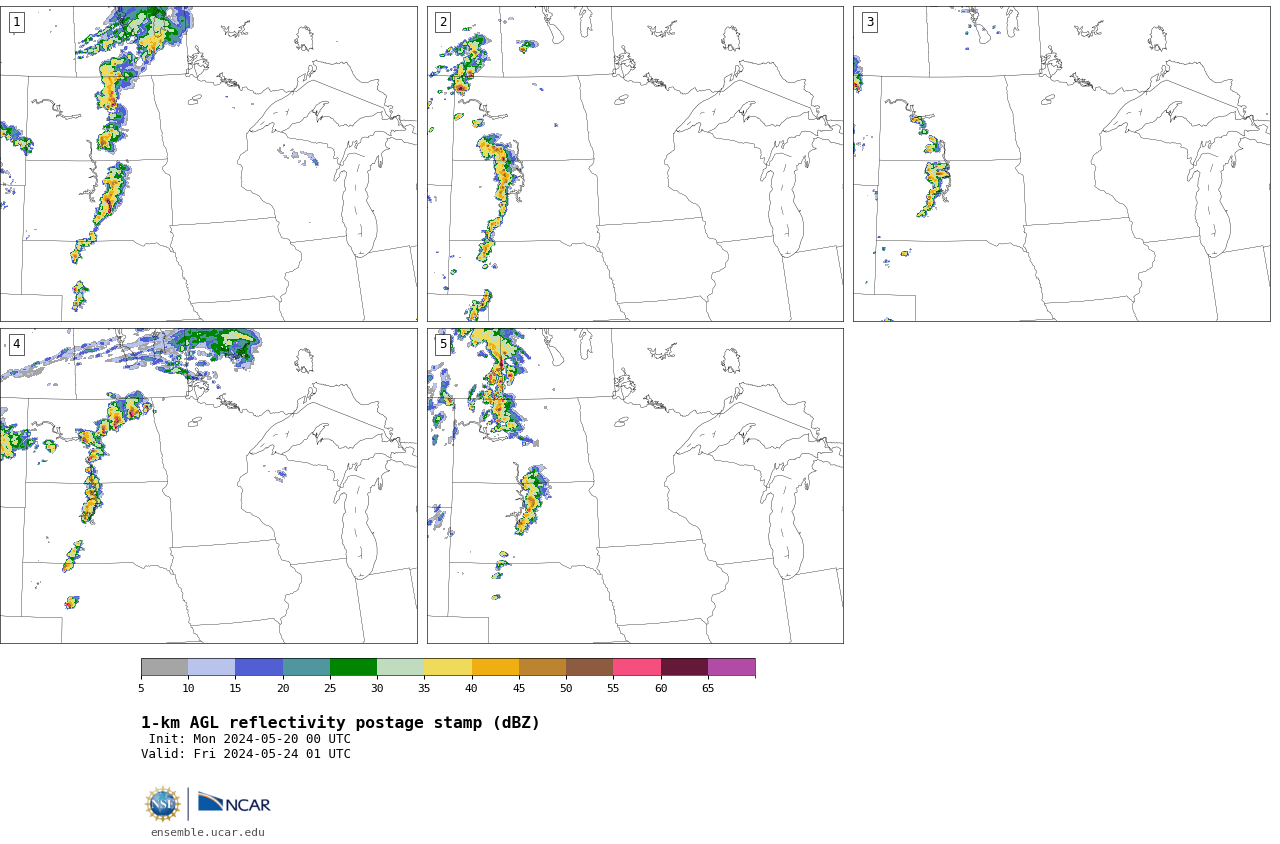
Task: Click the blue 15-20 dBZ swatch
Action: [x=259, y=667]
